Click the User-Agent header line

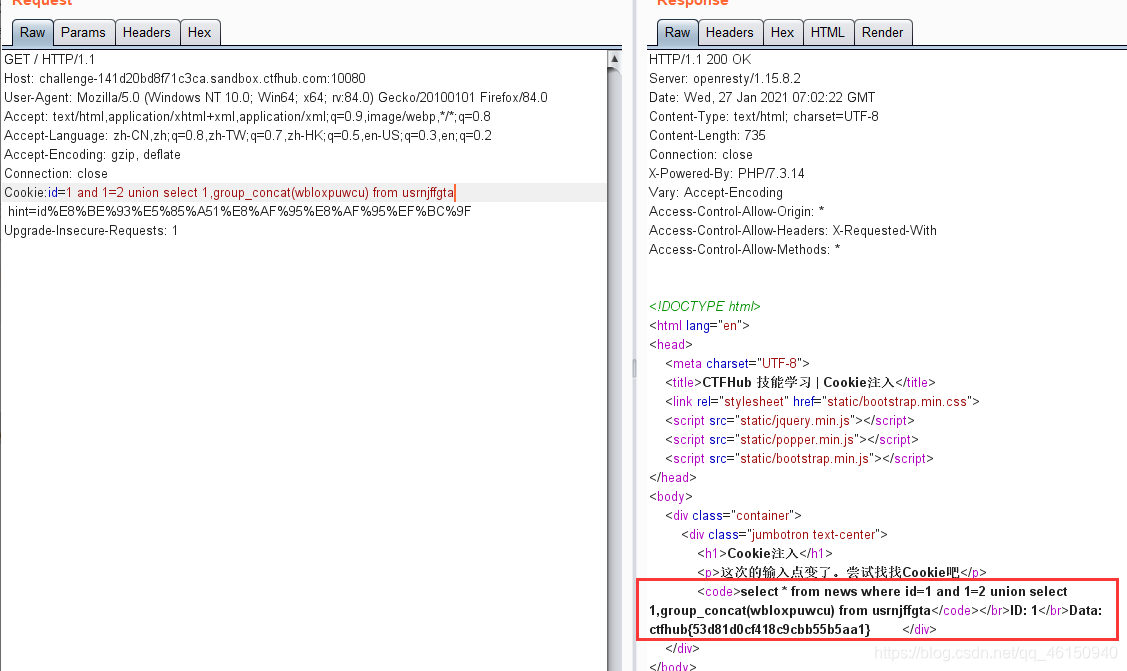click(276, 98)
